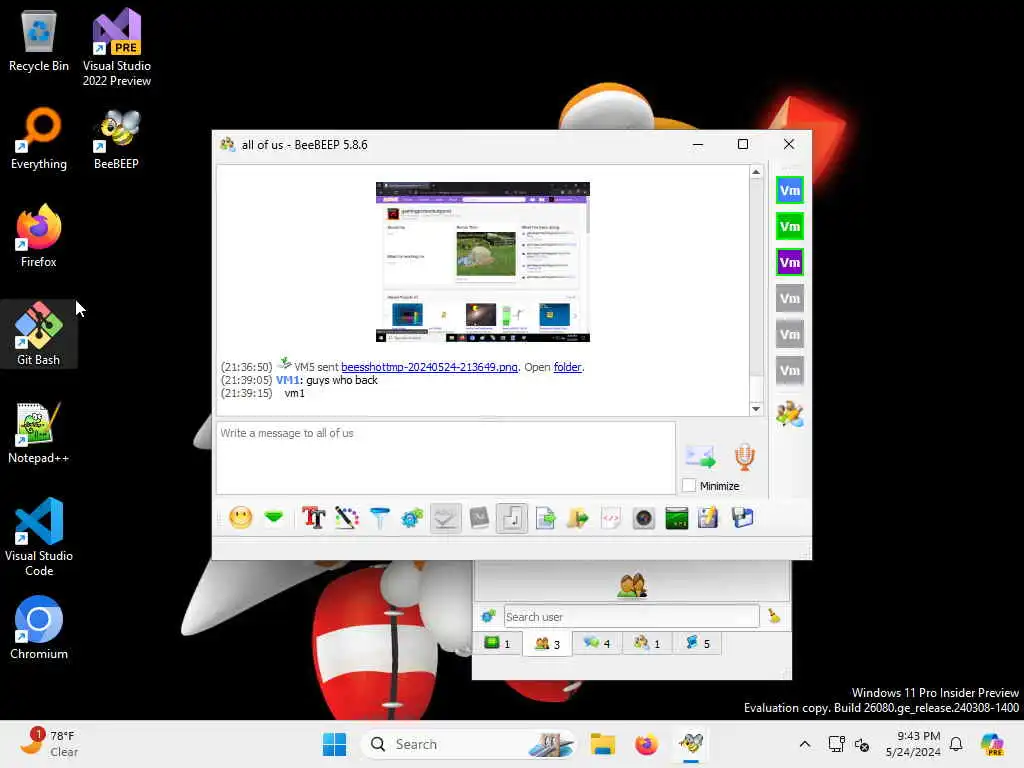The width and height of the screenshot is (1024, 768).
Task: Open the chat font selector TT icon
Action: coord(313,518)
